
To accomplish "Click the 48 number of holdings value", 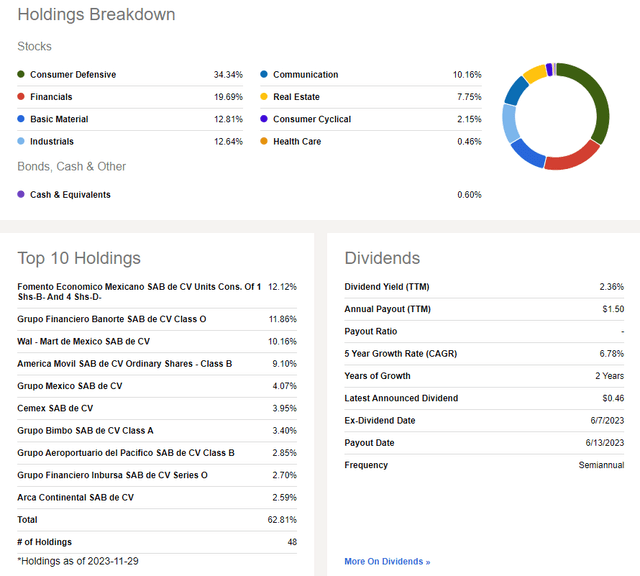I will 292,542.
